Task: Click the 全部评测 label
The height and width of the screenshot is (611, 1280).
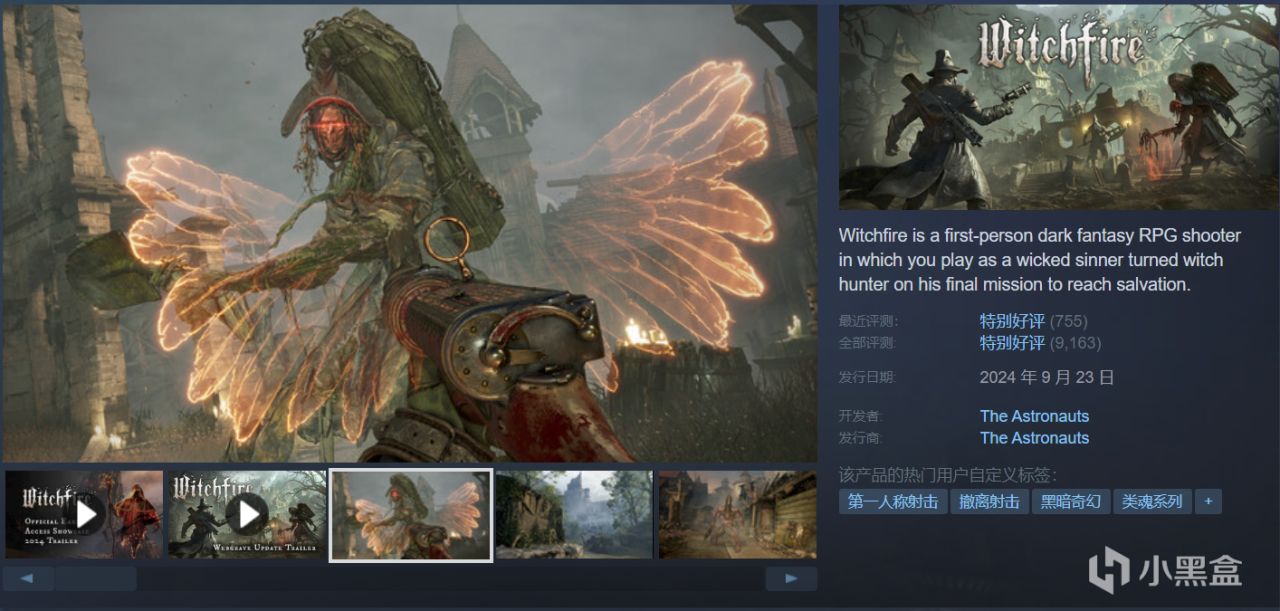Action: tap(868, 343)
